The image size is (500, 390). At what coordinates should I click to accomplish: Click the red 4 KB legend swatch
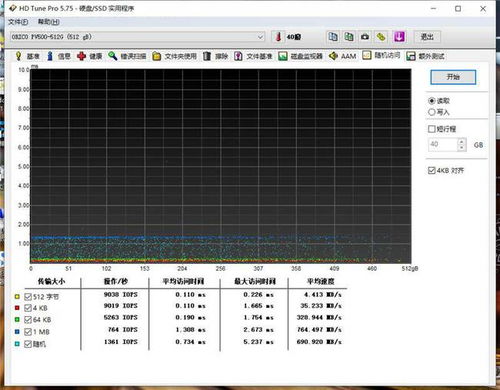17,308
